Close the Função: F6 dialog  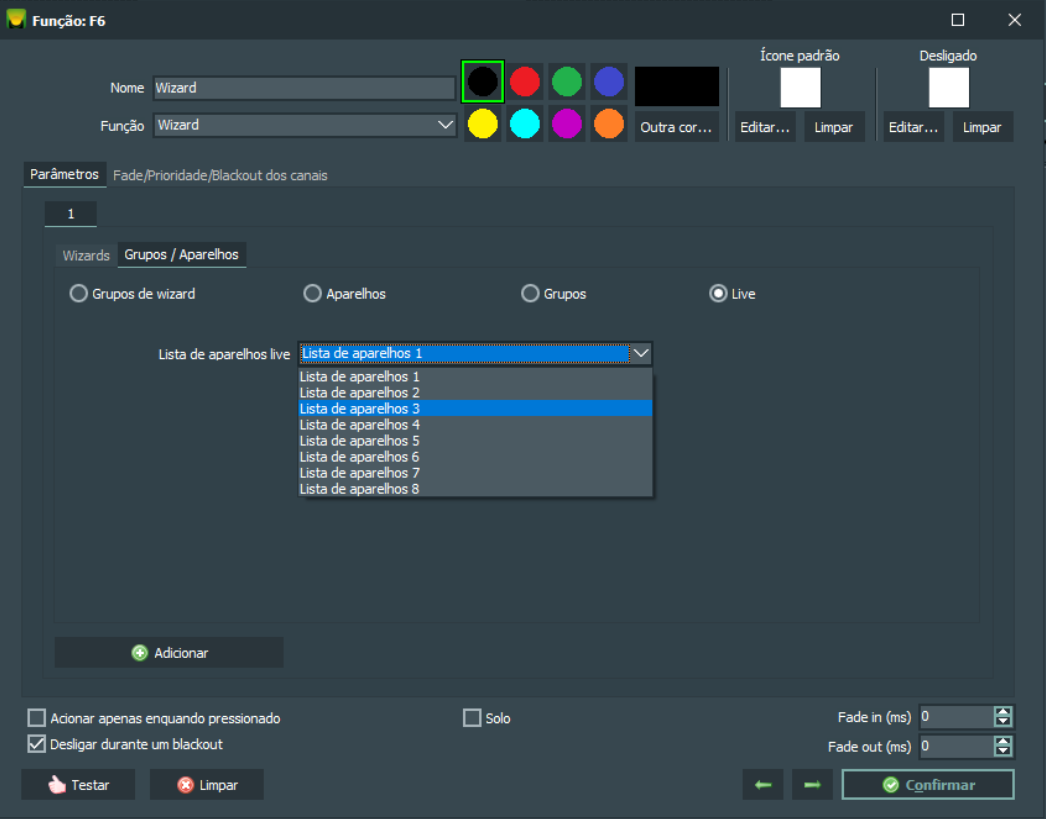pos(1014,20)
